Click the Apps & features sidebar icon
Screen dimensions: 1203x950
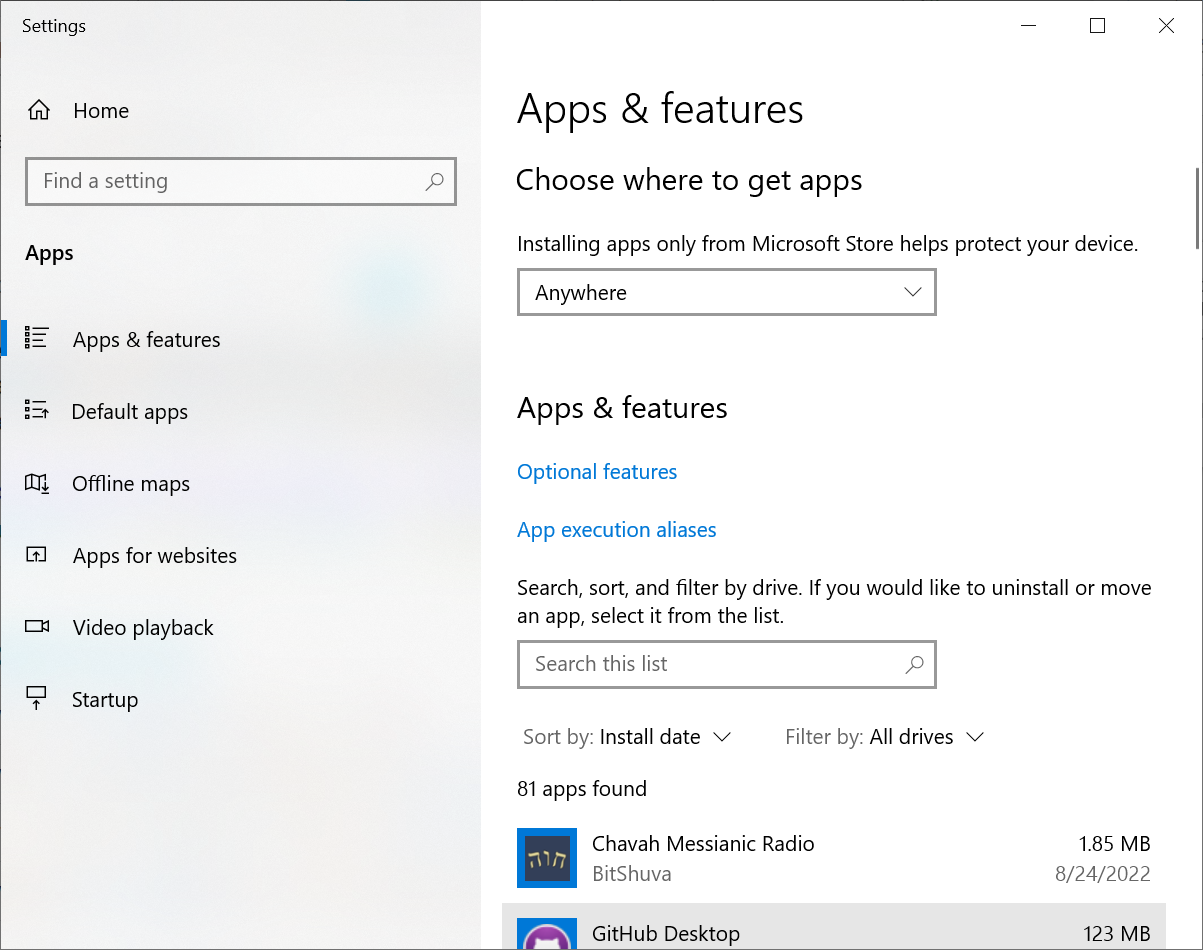point(37,339)
